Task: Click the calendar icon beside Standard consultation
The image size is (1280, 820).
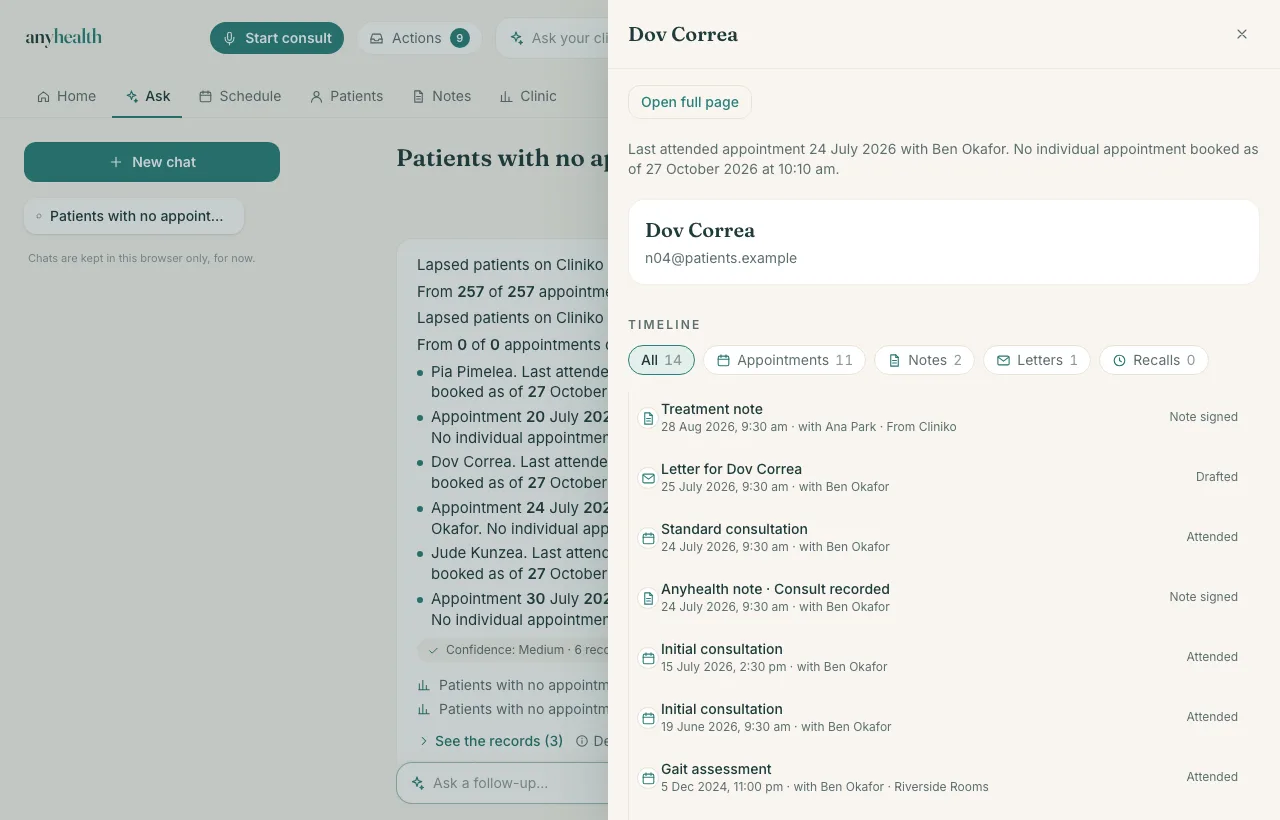Action: [x=648, y=538]
